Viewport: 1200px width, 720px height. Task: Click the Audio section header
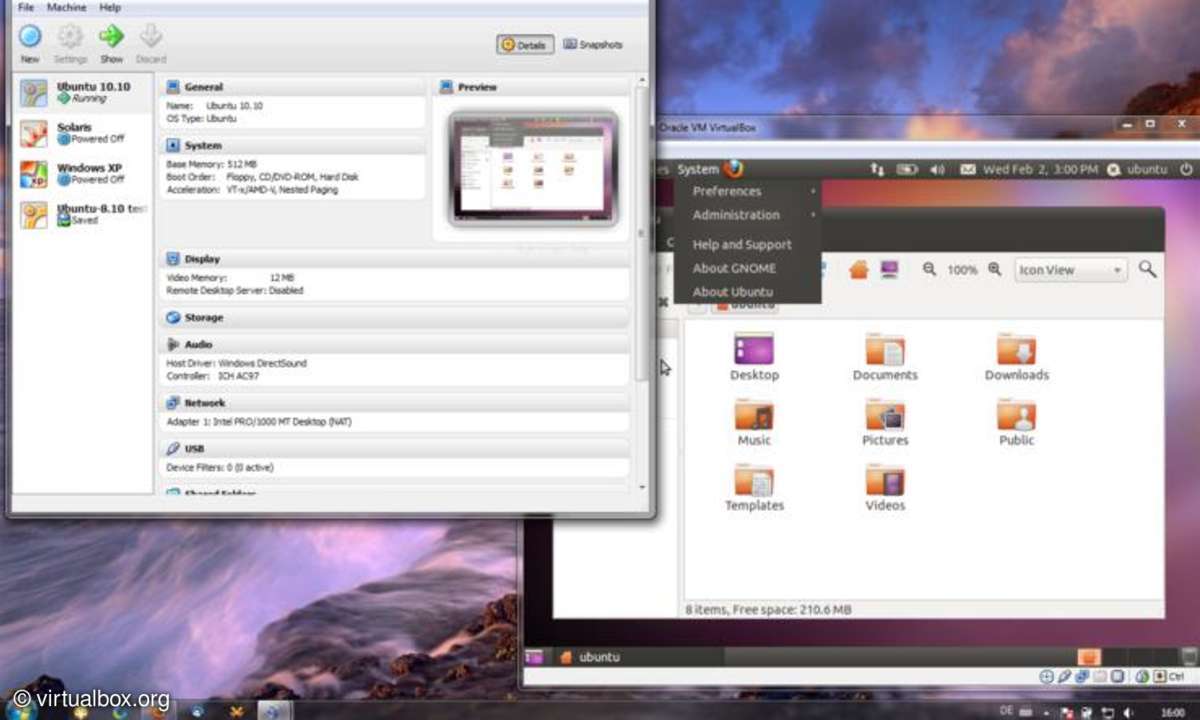(394, 344)
